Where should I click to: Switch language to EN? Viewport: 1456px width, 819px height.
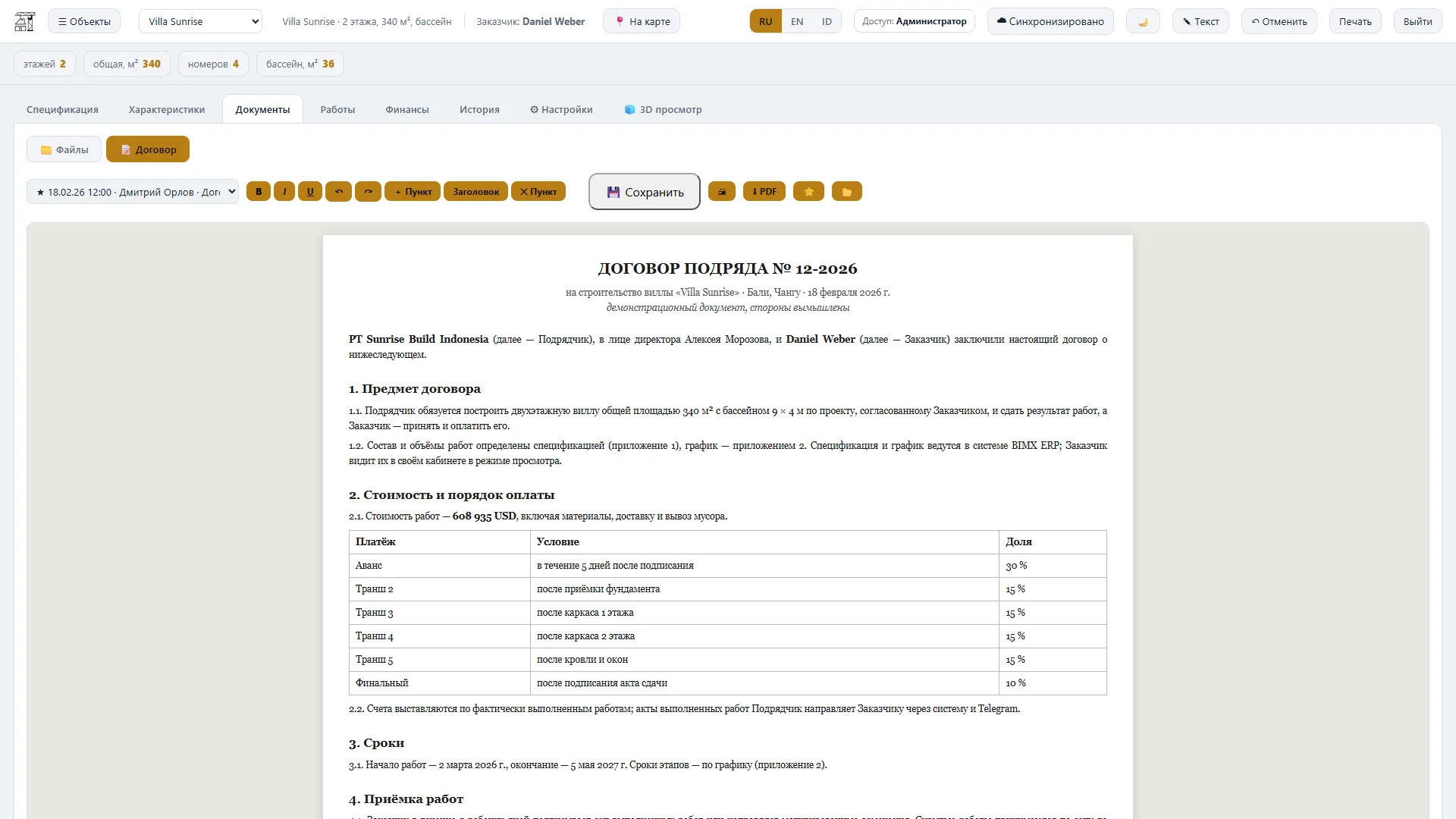click(797, 21)
